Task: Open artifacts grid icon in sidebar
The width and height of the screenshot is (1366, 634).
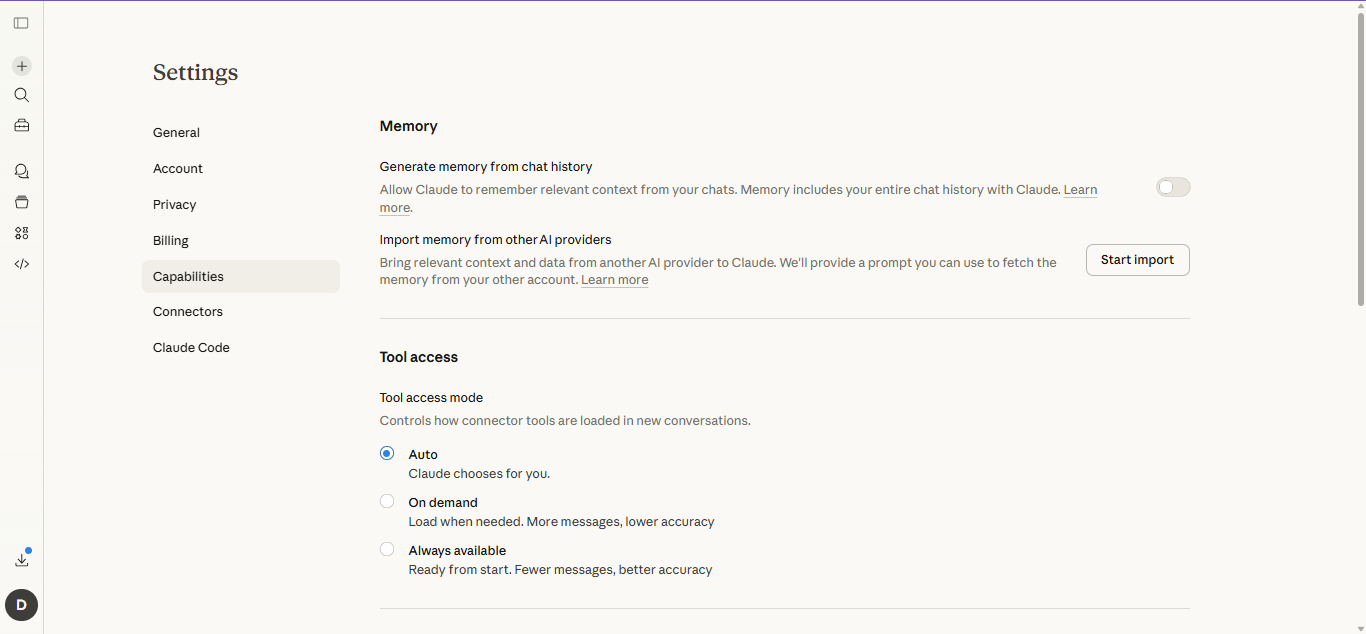Action: [x=22, y=233]
